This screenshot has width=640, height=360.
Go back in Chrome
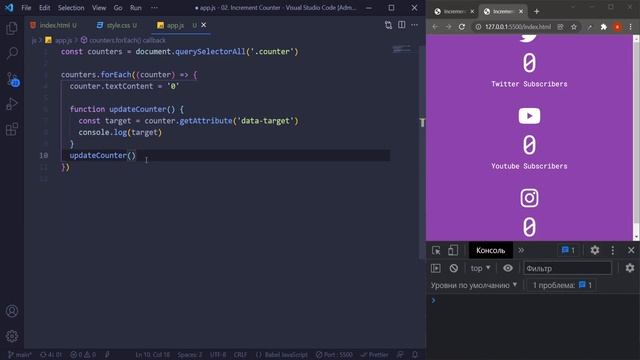coord(435,27)
